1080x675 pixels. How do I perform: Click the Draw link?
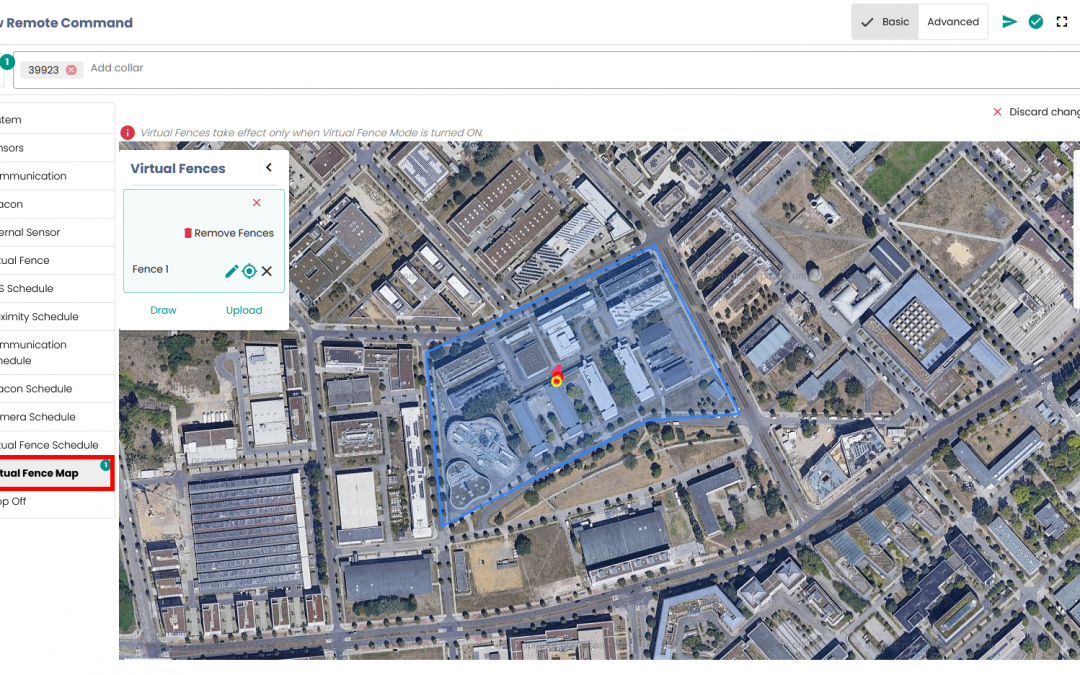pyautogui.click(x=163, y=310)
